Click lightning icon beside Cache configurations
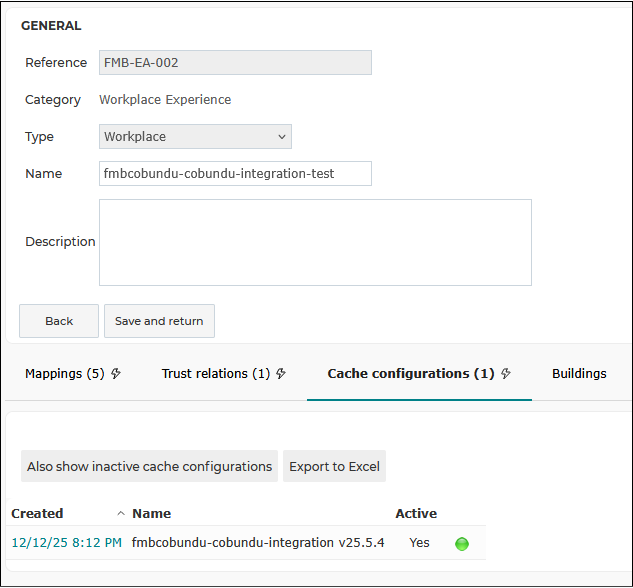Screen dimensions: 633x588 pyautogui.click(x=506, y=373)
